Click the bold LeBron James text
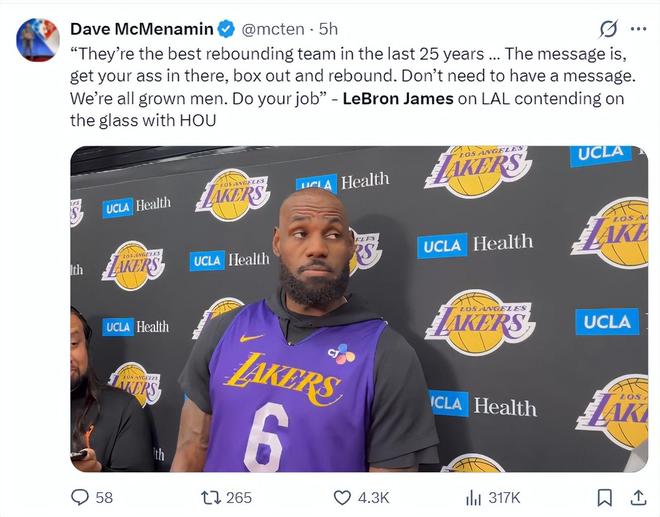Screen dimensions: 660x517 [396, 100]
